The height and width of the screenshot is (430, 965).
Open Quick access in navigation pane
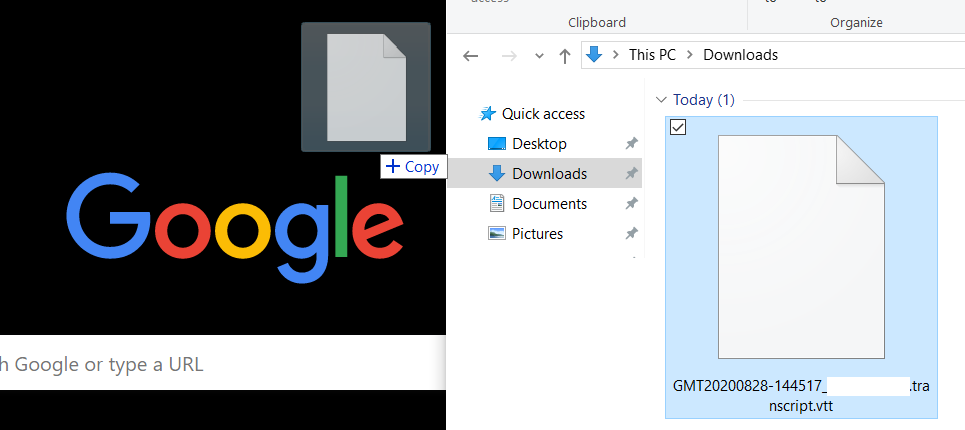[x=543, y=114]
